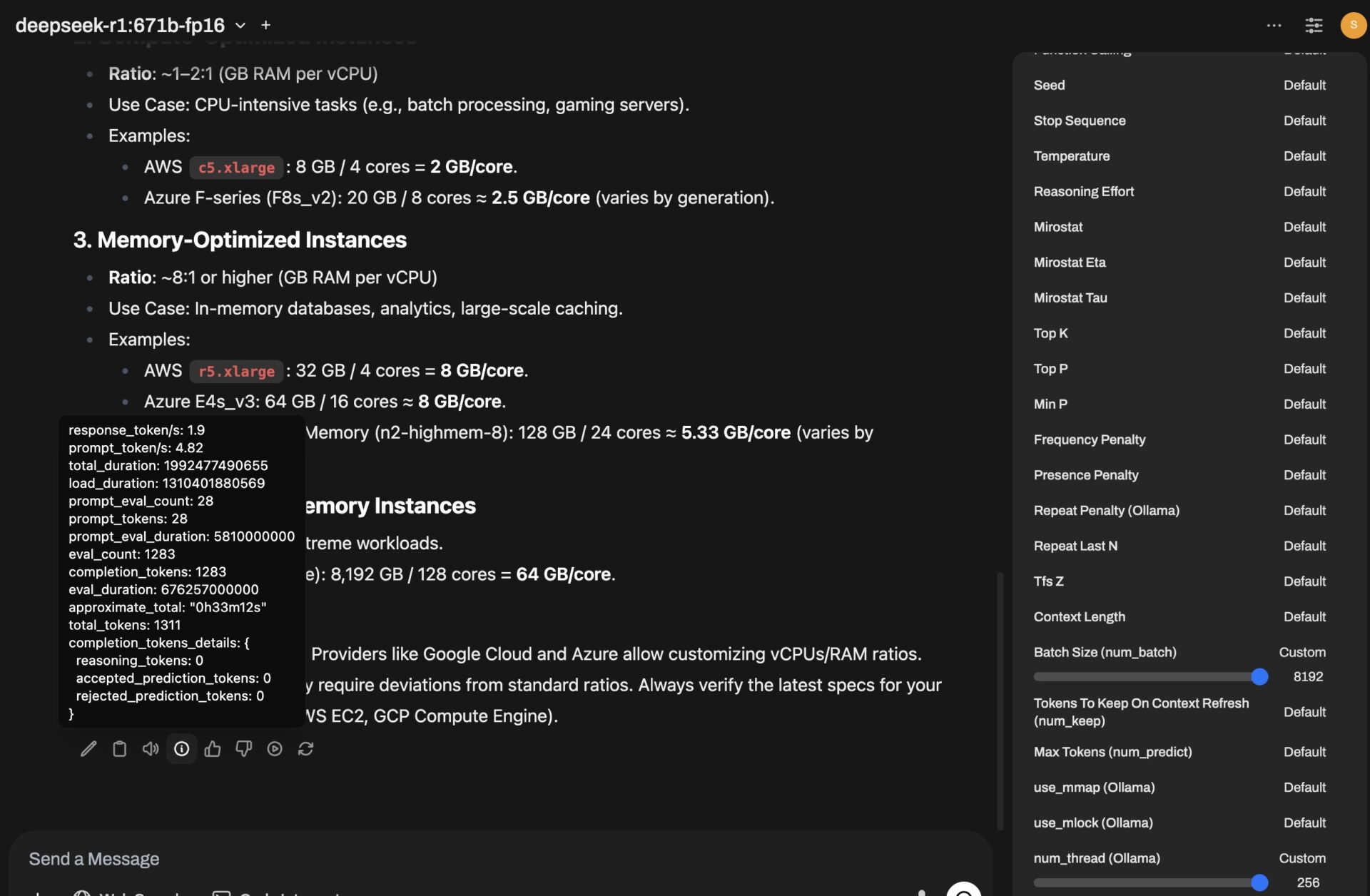
Task: Click the generation info icon
Action: [x=182, y=748]
